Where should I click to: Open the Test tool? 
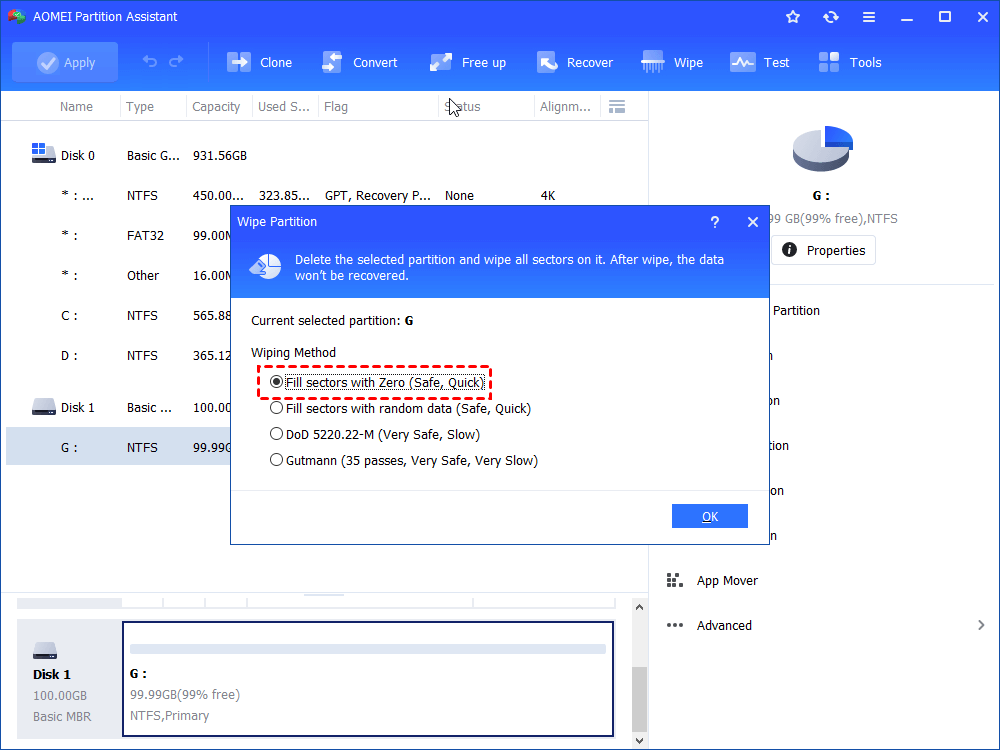click(760, 62)
